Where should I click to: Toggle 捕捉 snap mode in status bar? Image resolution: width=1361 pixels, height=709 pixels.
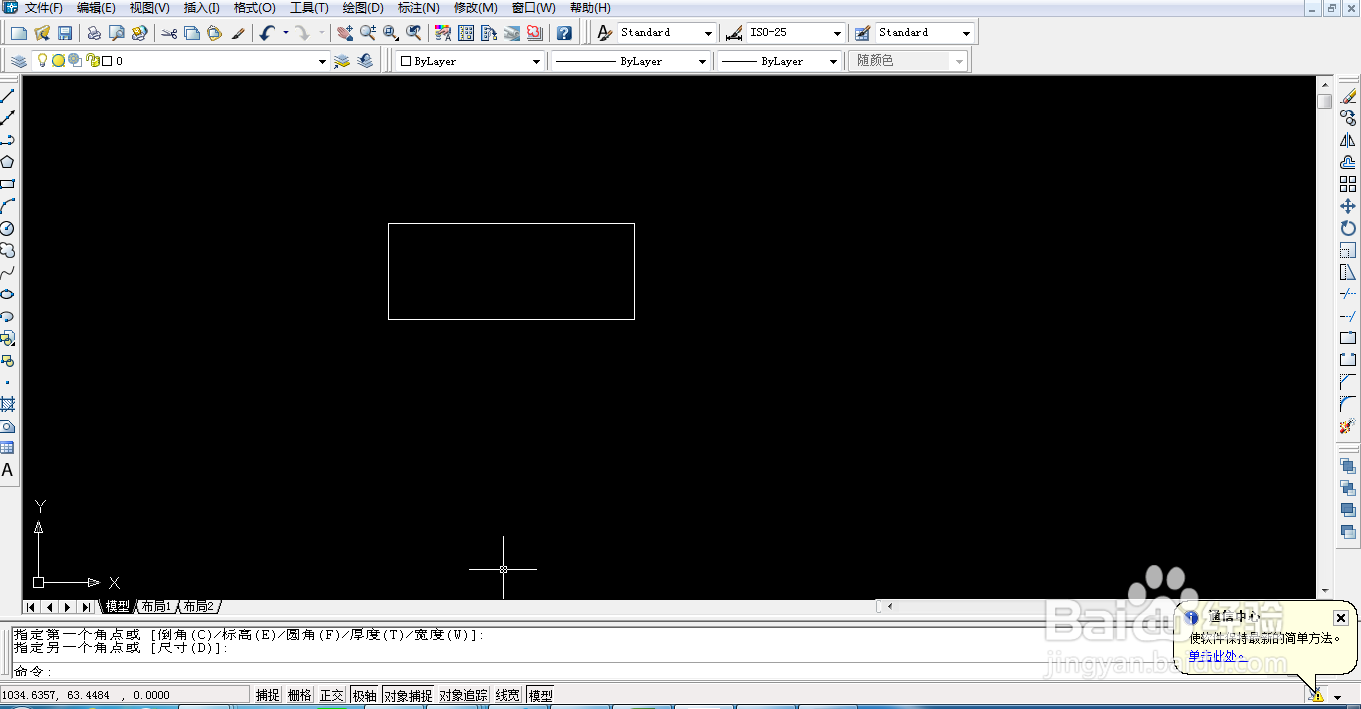point(267,695)
